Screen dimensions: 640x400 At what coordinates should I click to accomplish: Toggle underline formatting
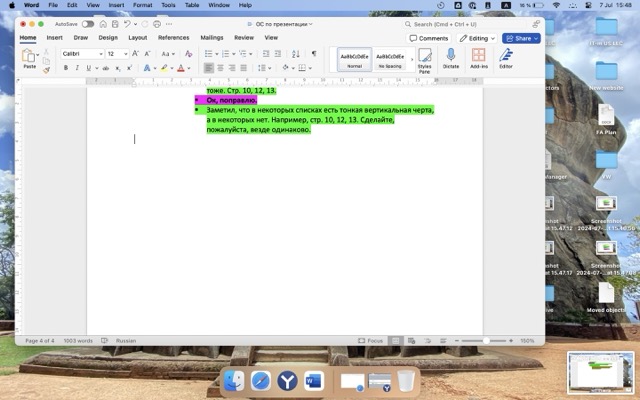point(88,68)
